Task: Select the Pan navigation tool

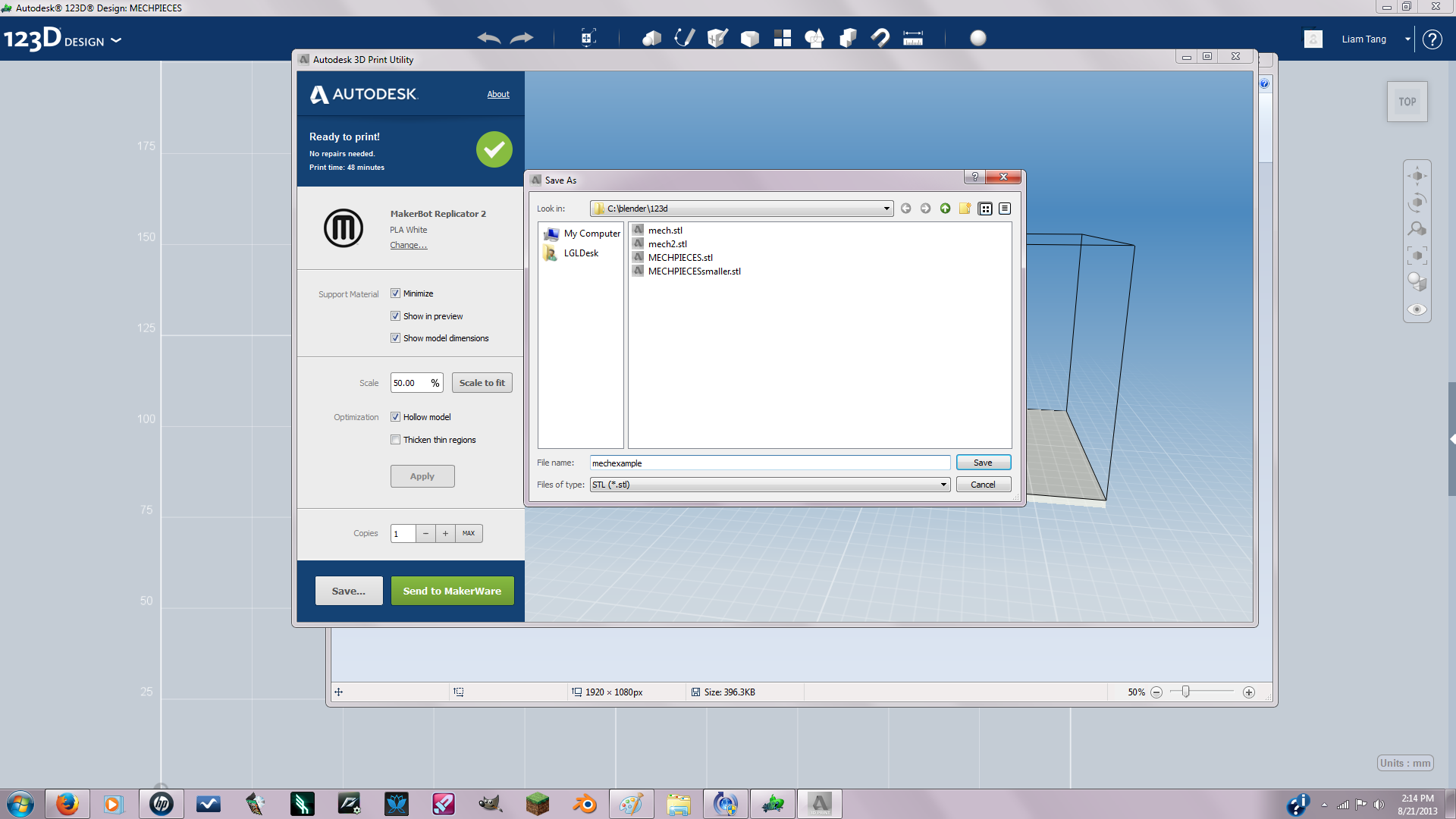Action: coord(1417,176)
